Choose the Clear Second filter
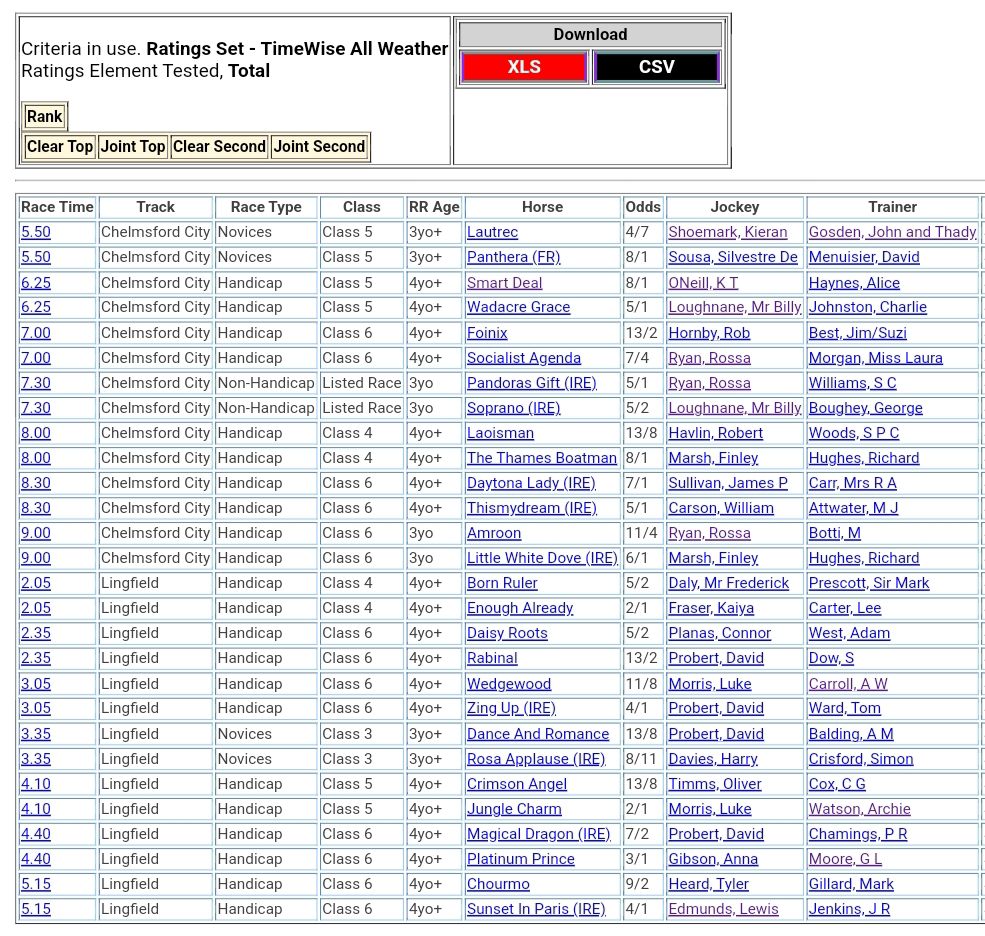 tap(219, 147)
